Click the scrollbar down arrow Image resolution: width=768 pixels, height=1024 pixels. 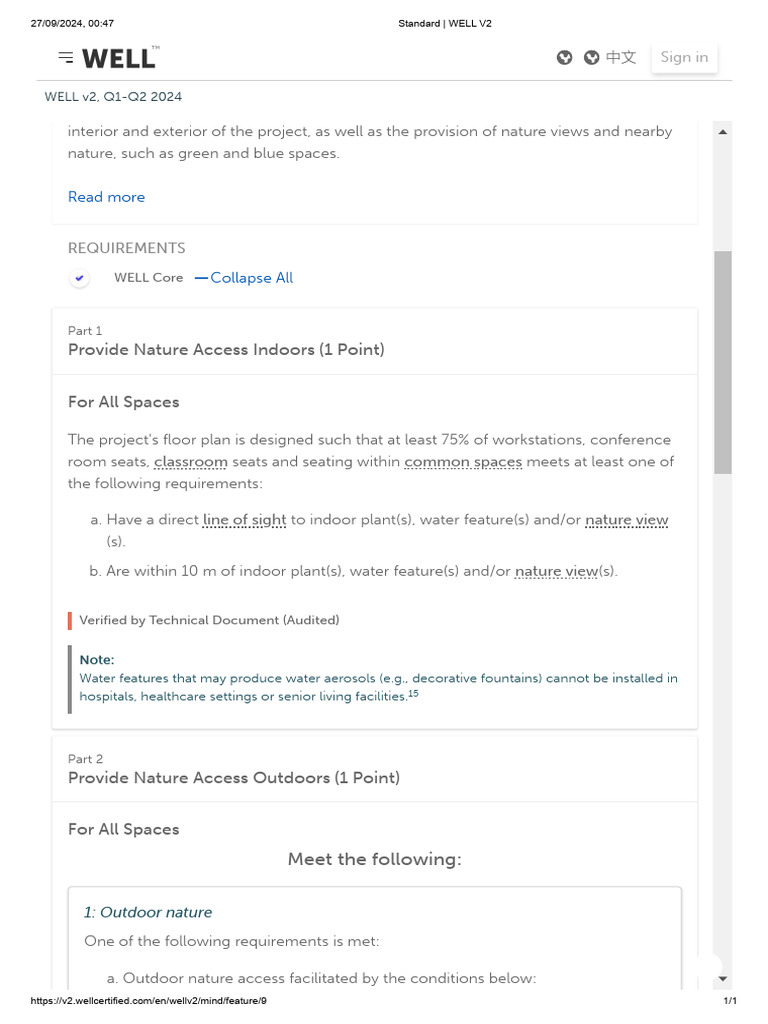tap(722, 979)
